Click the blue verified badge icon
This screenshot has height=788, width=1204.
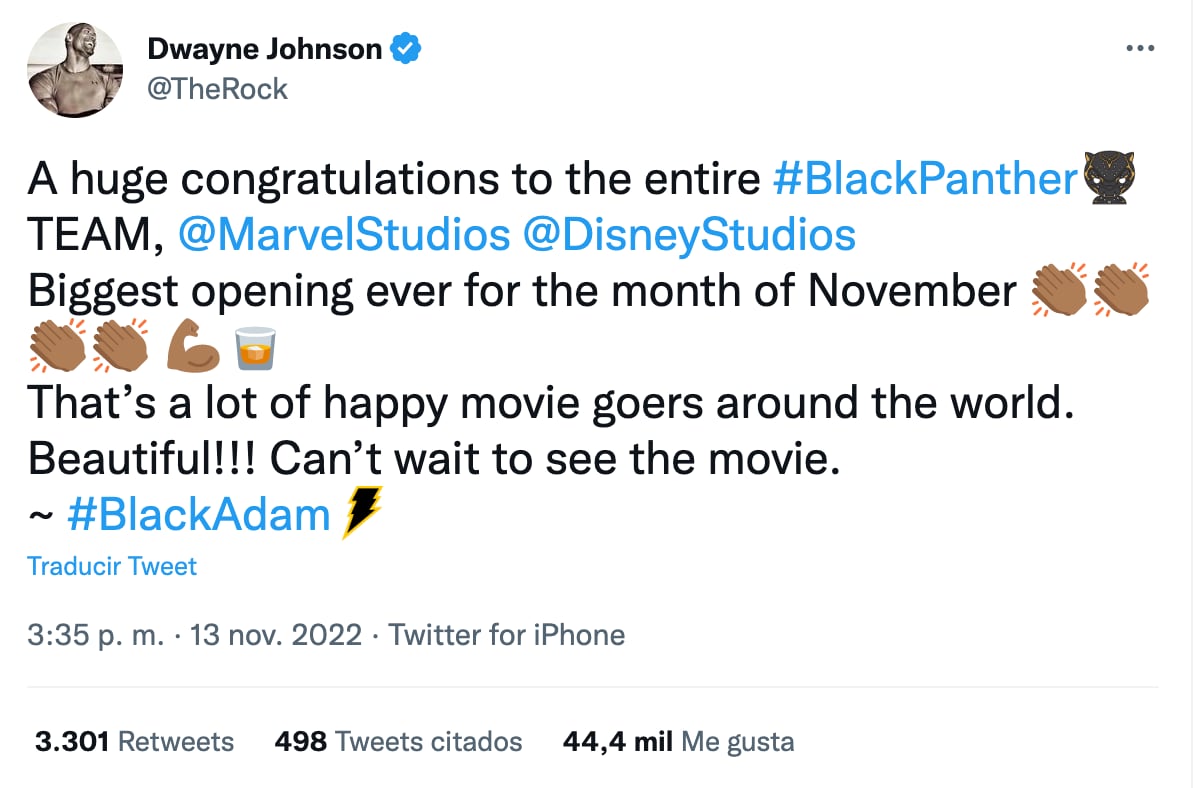pos(404,48)
